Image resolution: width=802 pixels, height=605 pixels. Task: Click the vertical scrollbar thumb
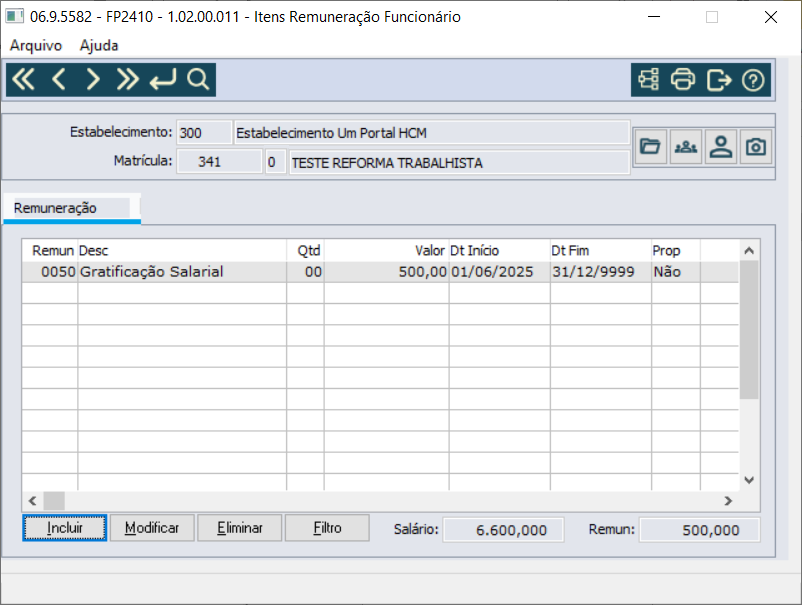749,329
